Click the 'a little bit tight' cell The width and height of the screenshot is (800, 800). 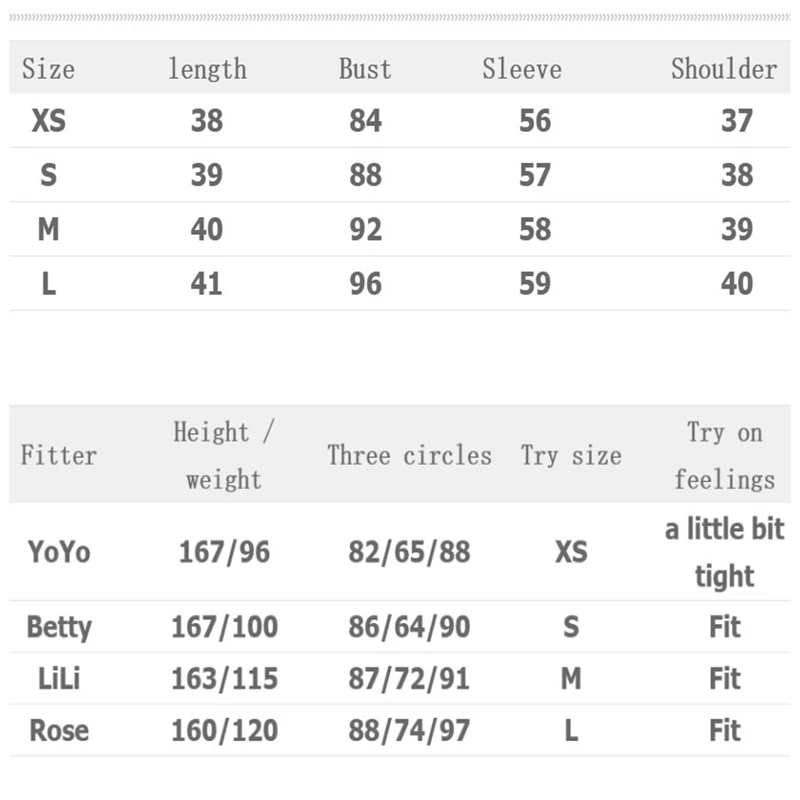[x=724, y=551]
